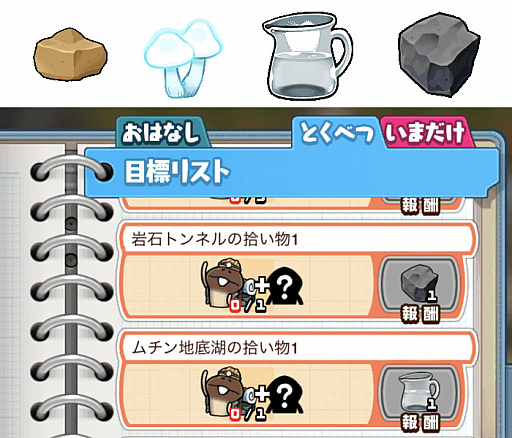Click the brown clay lump item icon
The width and height of the screenshot is (512, 438).
coord(70,55)
